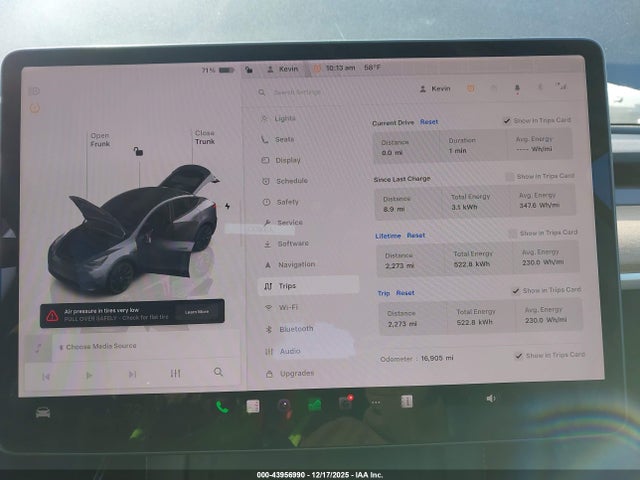
Task: Open the Wi-Fi settings menu
Action: point(282,307)
